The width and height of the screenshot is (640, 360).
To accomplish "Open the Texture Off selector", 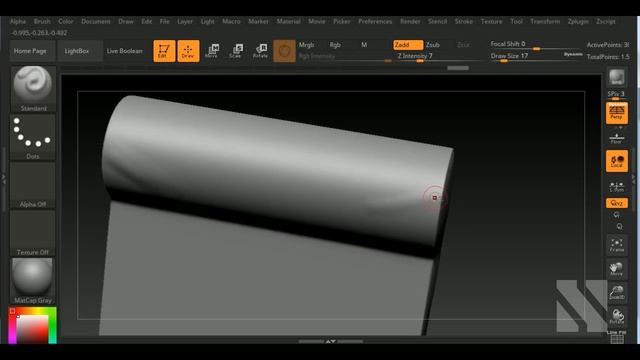I will point(33,233).
